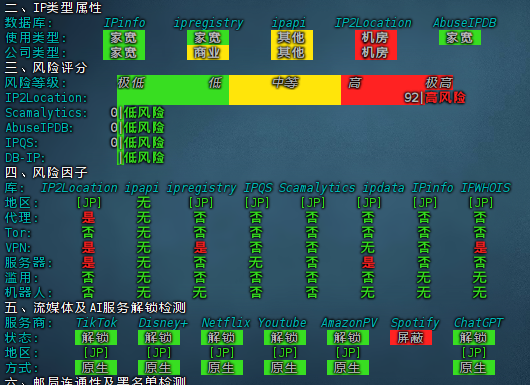Viewport: 530px width, 385px height.
Task: Click the '状态:' row label
Action: tap(21, 338)
